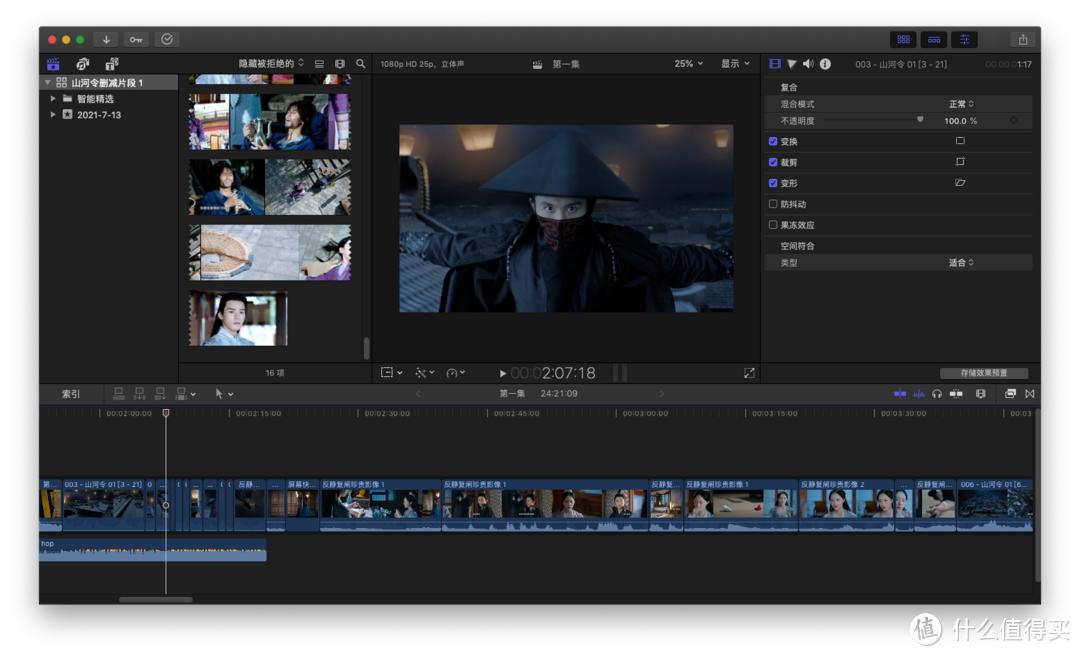This screenshot has height=656, width=1080.
Task: Uncheck the 变换 (Transform) checkbox
Action: click(773, 141)
